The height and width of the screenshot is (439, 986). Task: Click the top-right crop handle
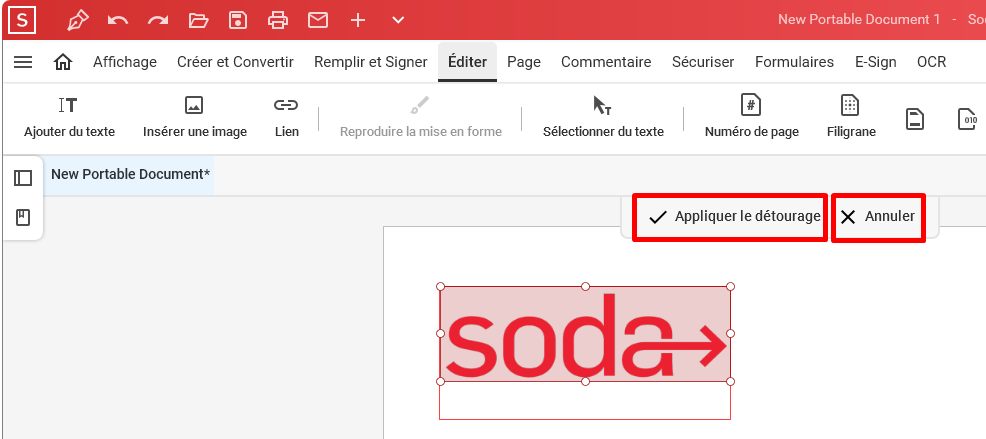point(730,286)
